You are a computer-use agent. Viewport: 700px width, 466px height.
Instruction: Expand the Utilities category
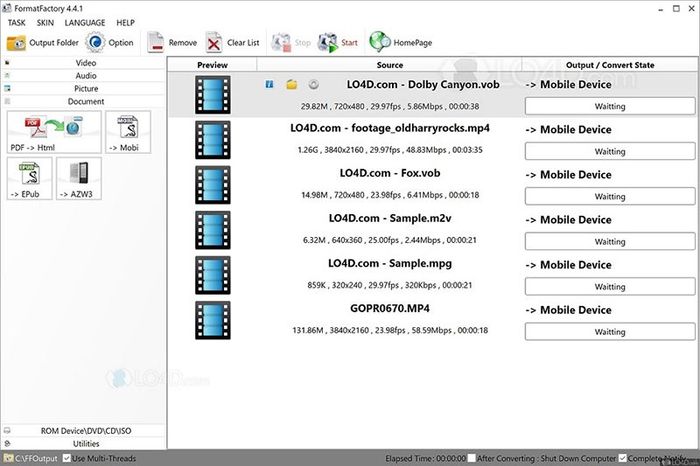pyautogui.click(x=84, y=444)
